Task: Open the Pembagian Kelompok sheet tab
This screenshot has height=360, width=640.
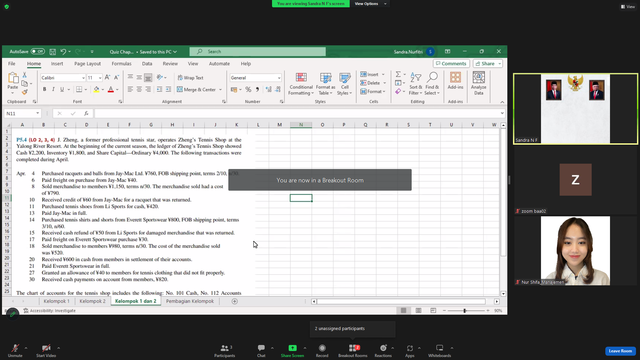Action: tap(190, 301)
